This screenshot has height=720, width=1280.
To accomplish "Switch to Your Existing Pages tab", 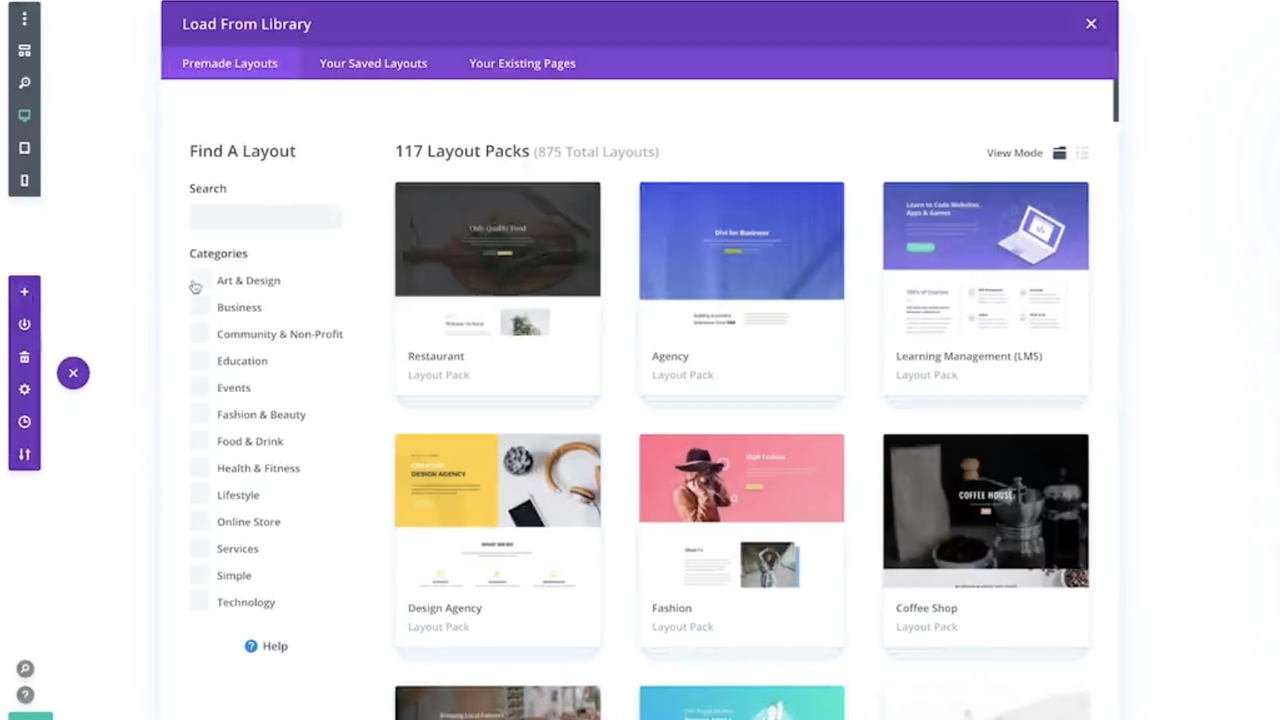I will [522, 63].
